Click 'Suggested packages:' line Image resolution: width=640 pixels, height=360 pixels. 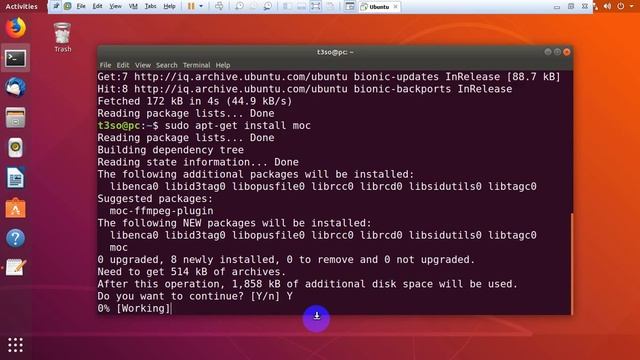[155, 199]
